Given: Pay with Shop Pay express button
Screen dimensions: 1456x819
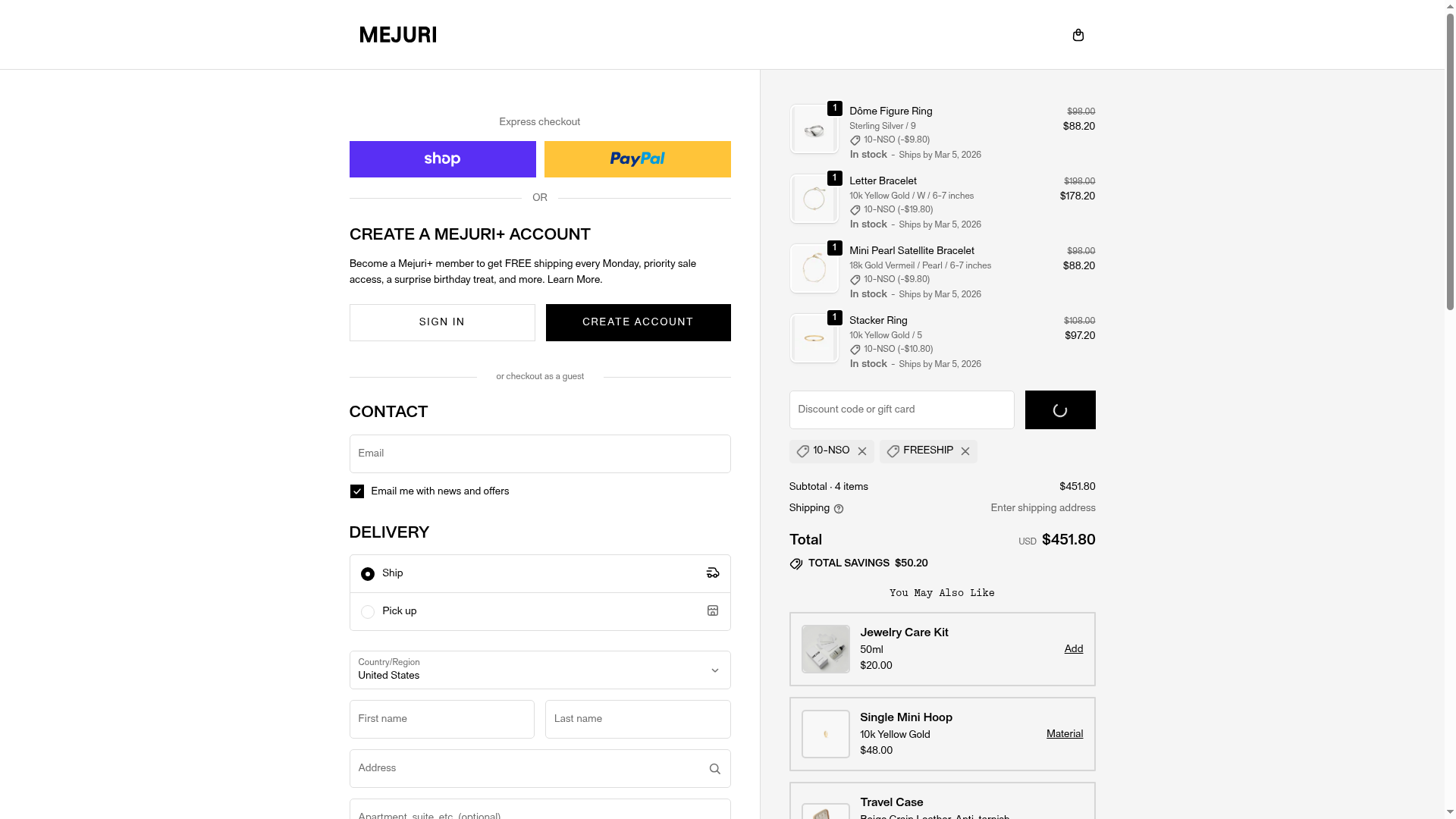Looking at the screenshot, I should tap(442, 159).
